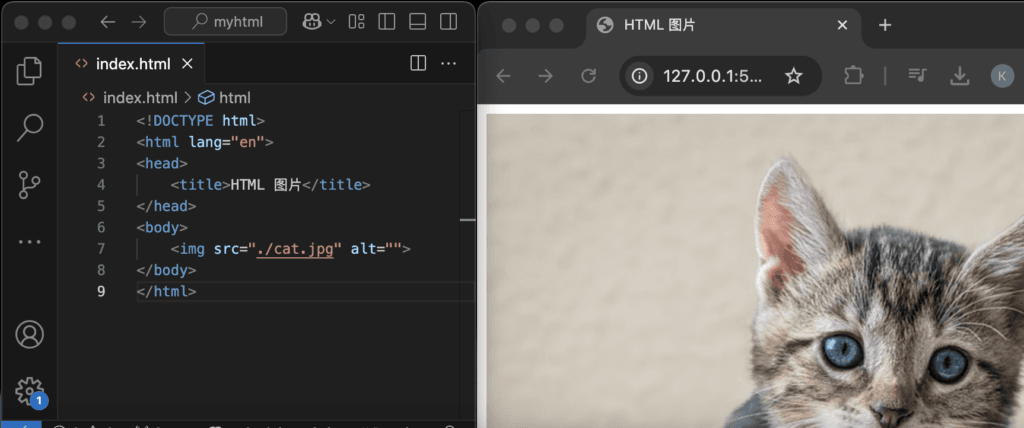Click the cat image in the browser page
The width and height of the screenshot is (1024, 428).
click(x=756, y=271)
